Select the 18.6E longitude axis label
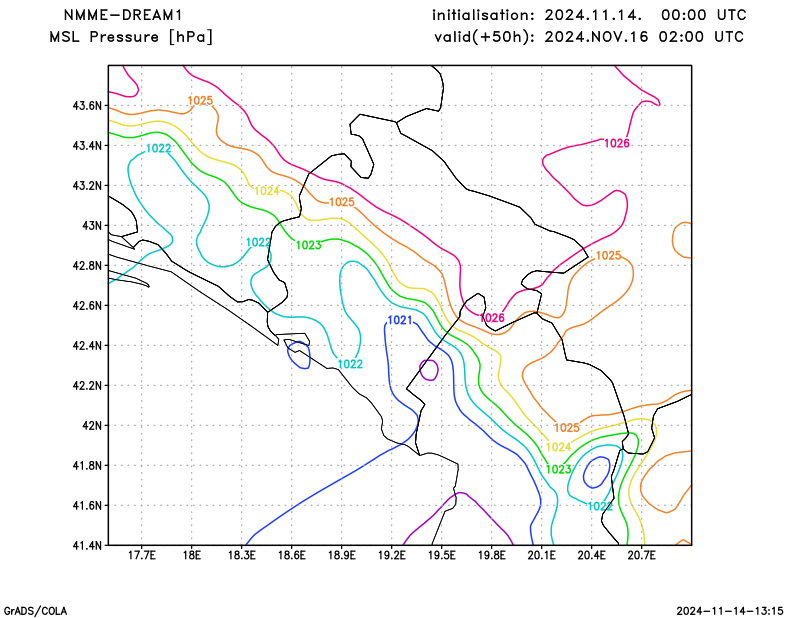This screenshot has height=618, width=800. click(291, 555)
